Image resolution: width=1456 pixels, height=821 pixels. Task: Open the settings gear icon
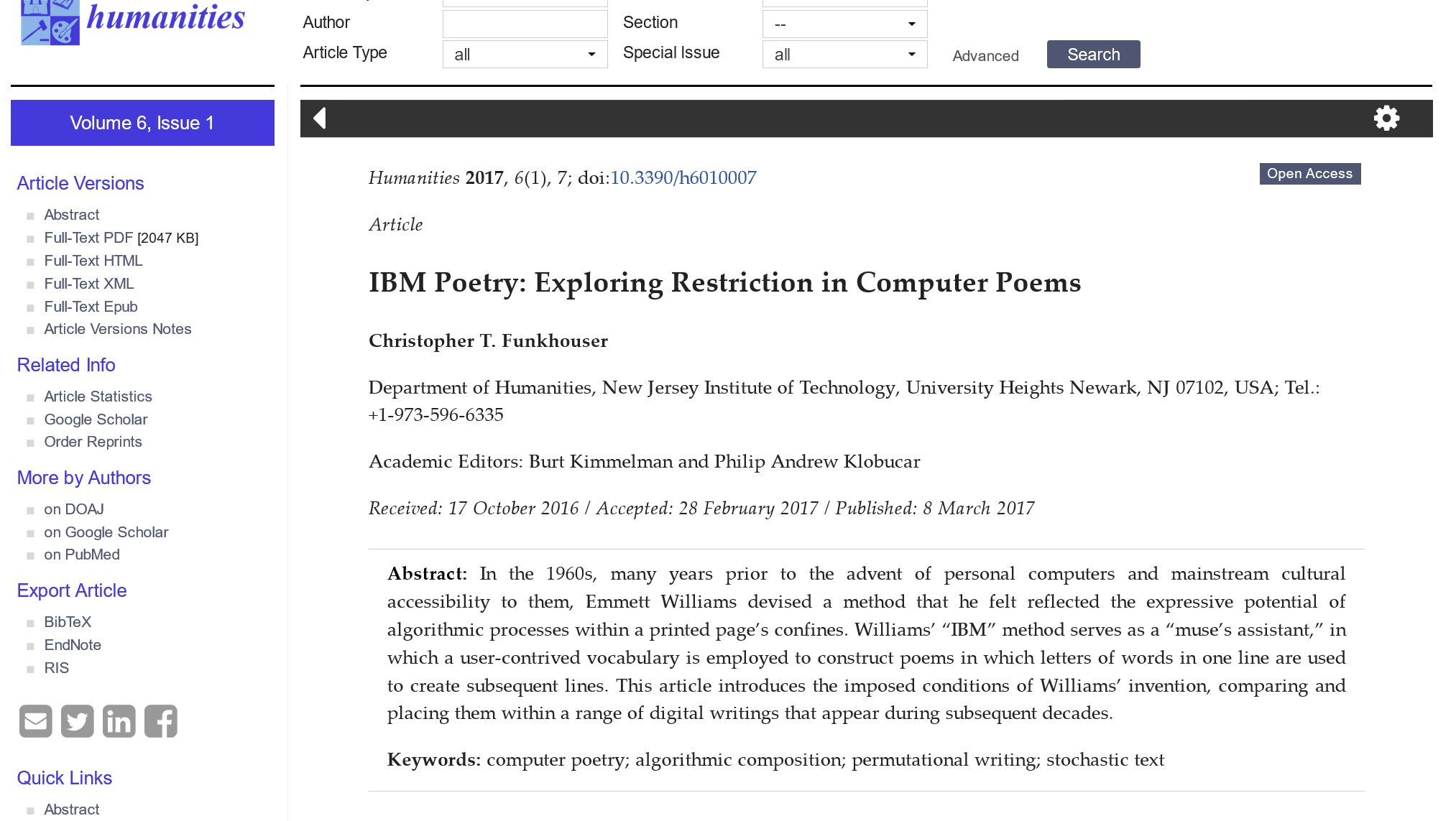pyautogui.click(x=1386, y=119)
